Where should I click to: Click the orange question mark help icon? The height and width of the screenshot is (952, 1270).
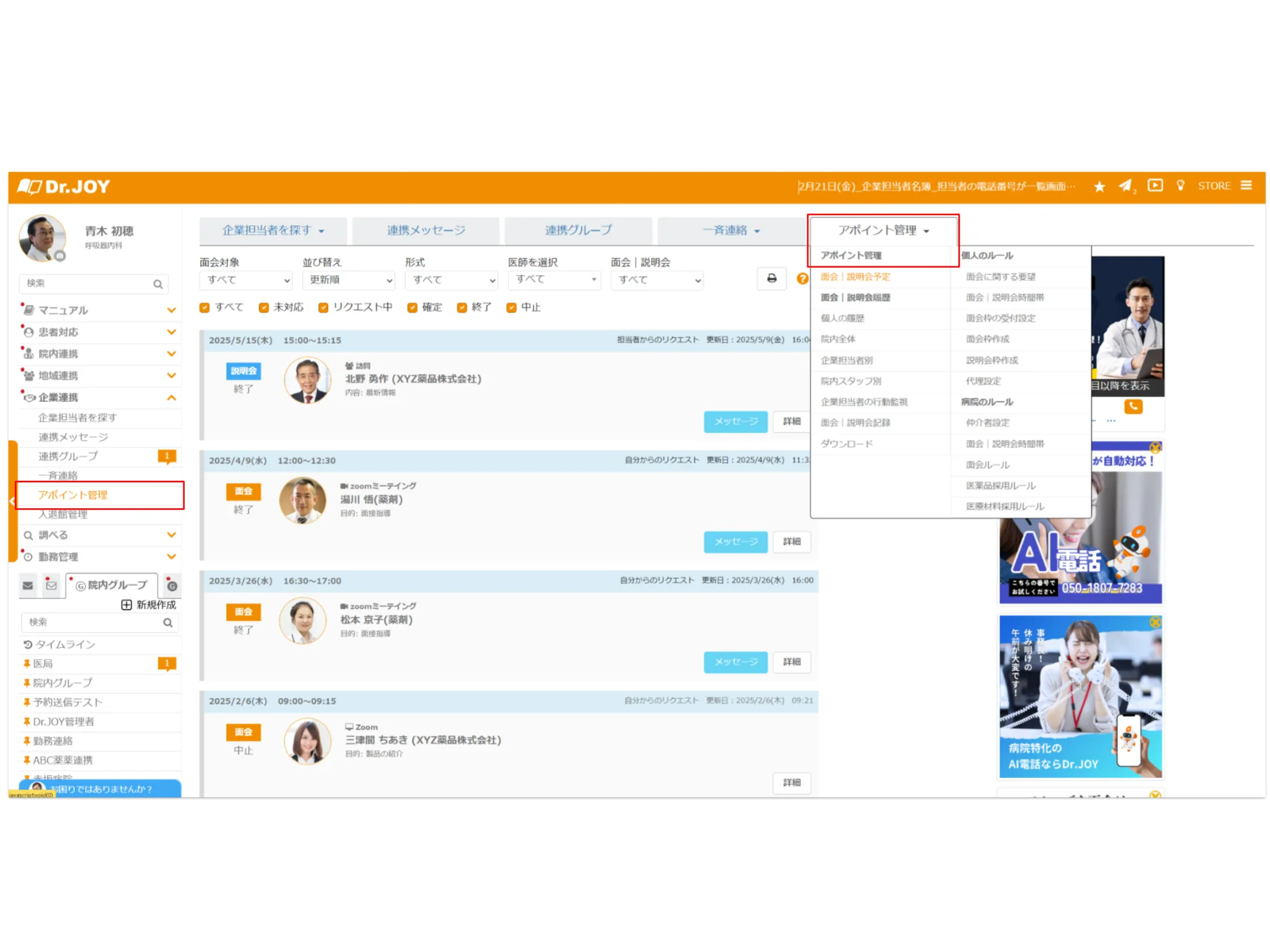802,279
